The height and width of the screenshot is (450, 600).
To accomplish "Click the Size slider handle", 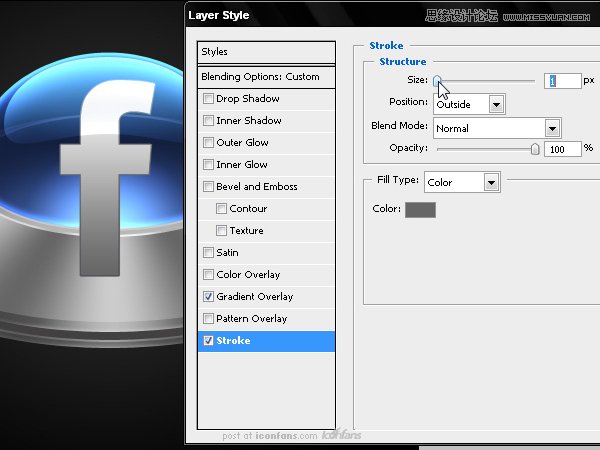I will 437,81.
